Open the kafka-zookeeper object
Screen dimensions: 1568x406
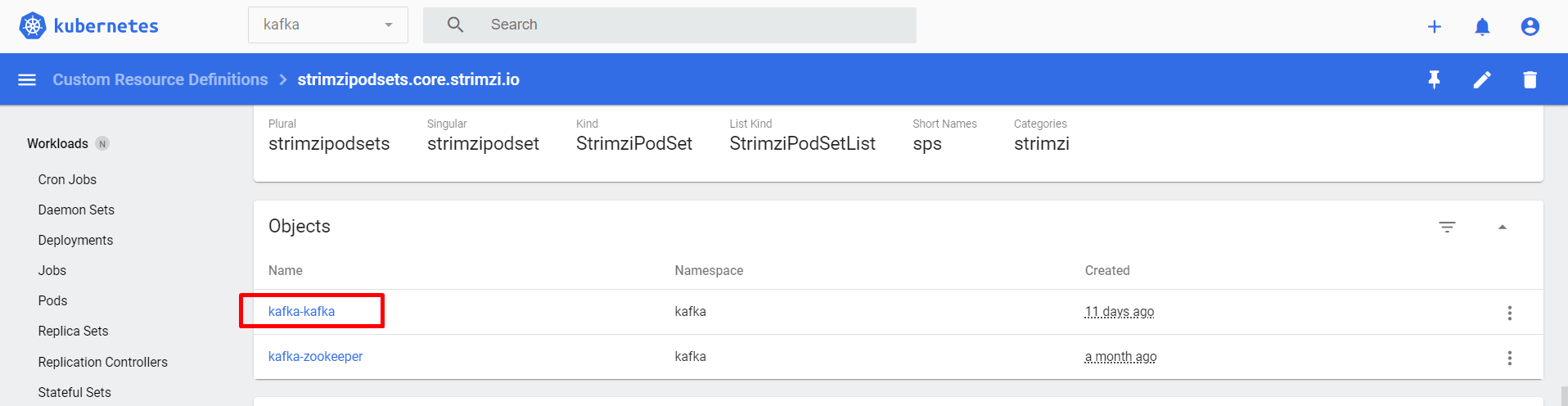click(x=315, y=356)
